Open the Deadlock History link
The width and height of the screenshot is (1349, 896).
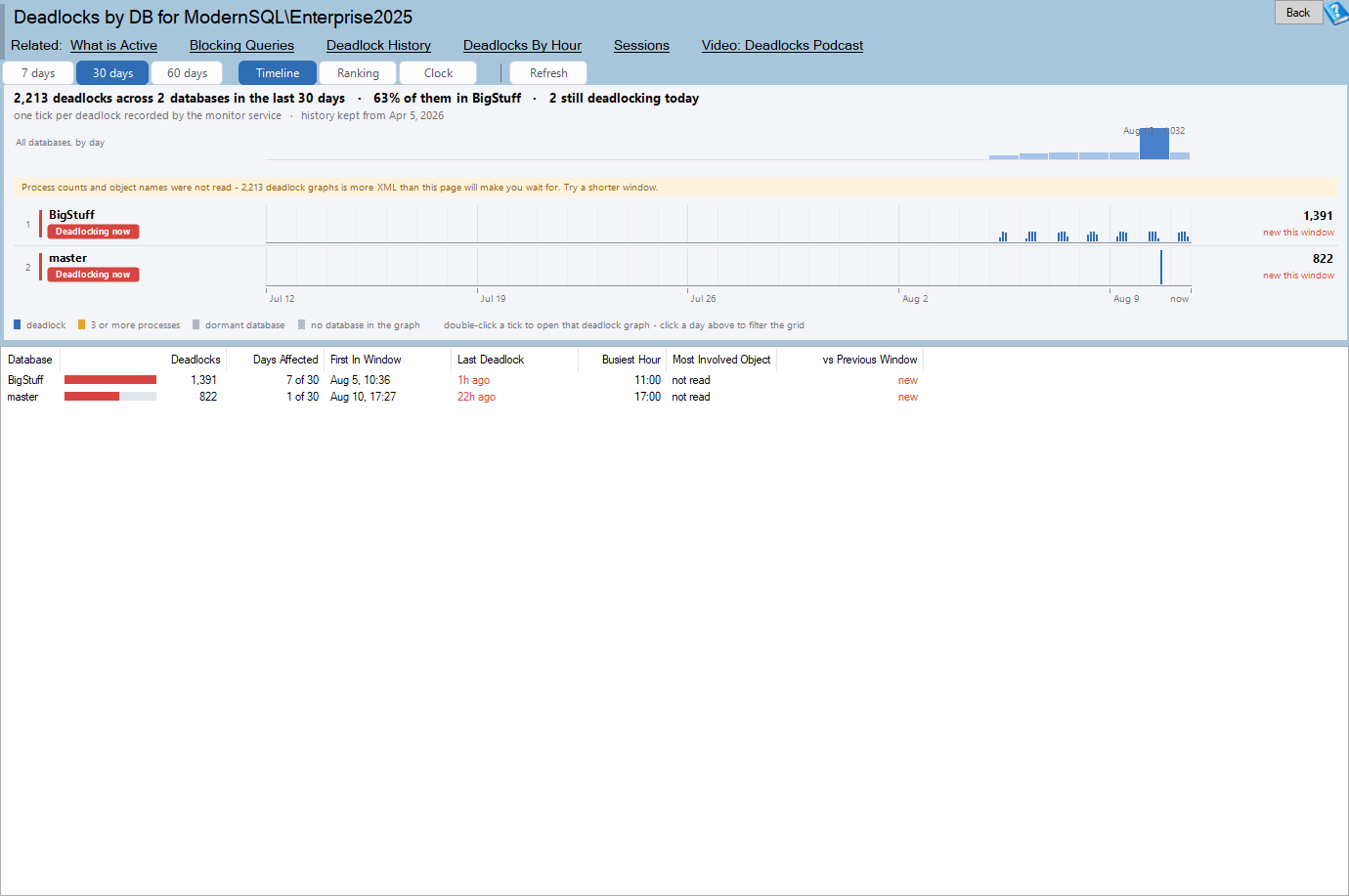(378, 45)
